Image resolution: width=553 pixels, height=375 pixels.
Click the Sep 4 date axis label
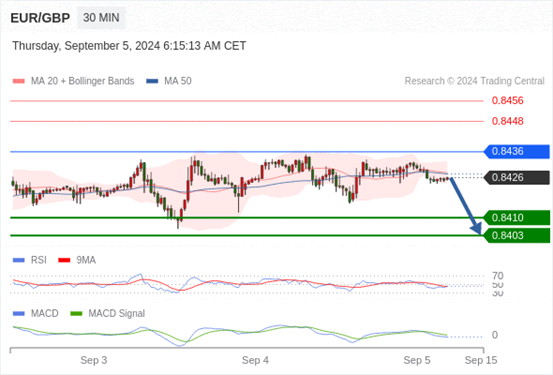[x=255, y=360]
